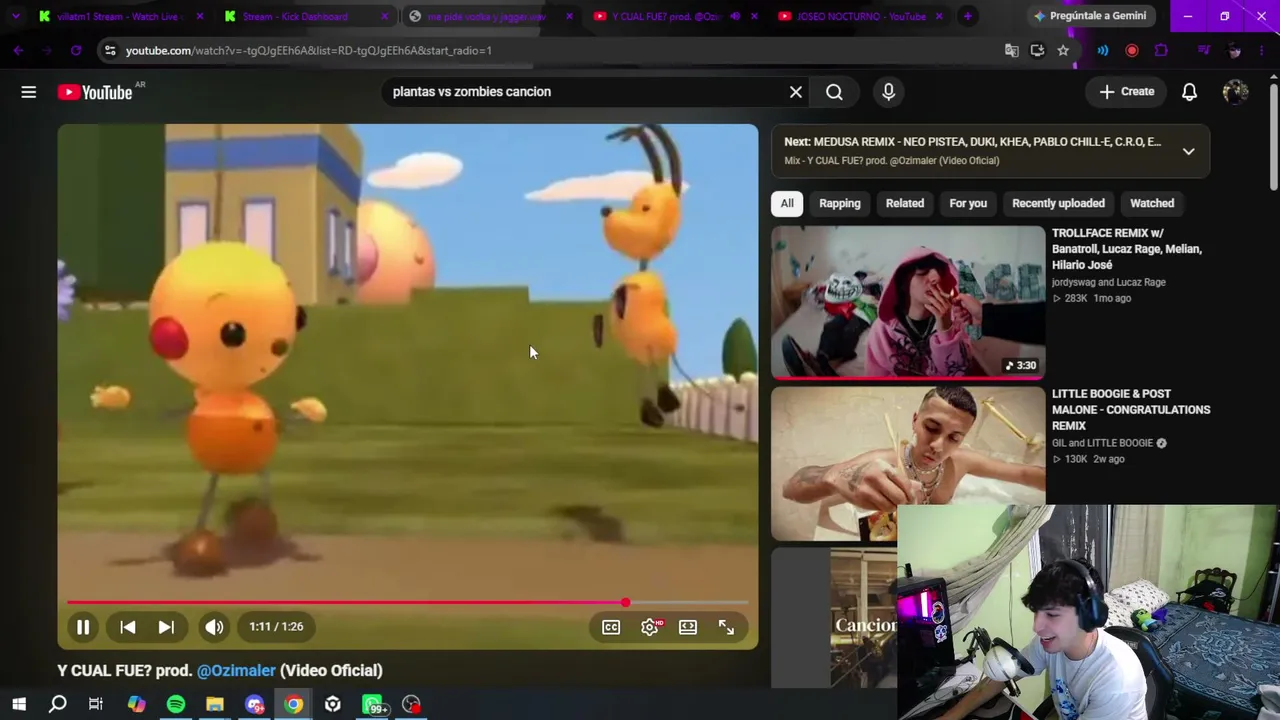Click "Pregúntale a Gemini" button
This screenshot has width=1280, height=720.
click(1091, 16)
